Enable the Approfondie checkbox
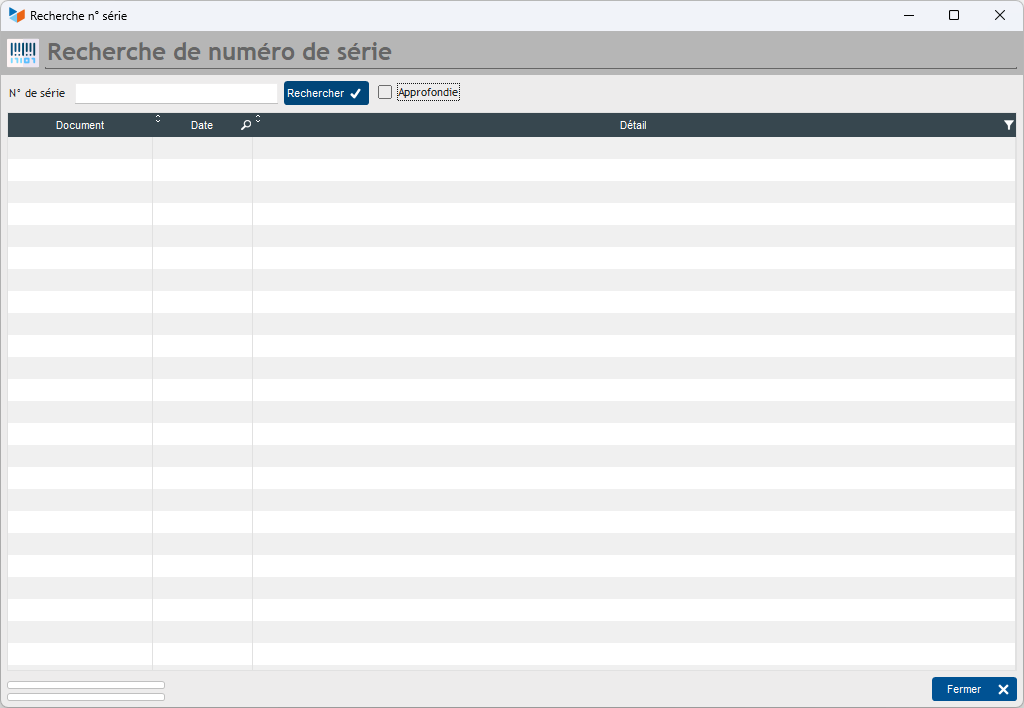The image size is (1024, 708). (x=385, y=93)
